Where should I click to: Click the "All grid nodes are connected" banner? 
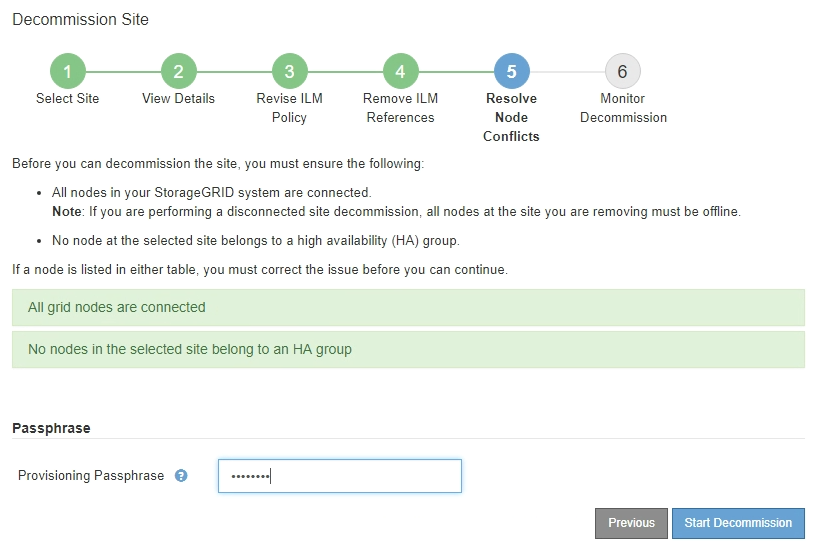tap(408, 308)
